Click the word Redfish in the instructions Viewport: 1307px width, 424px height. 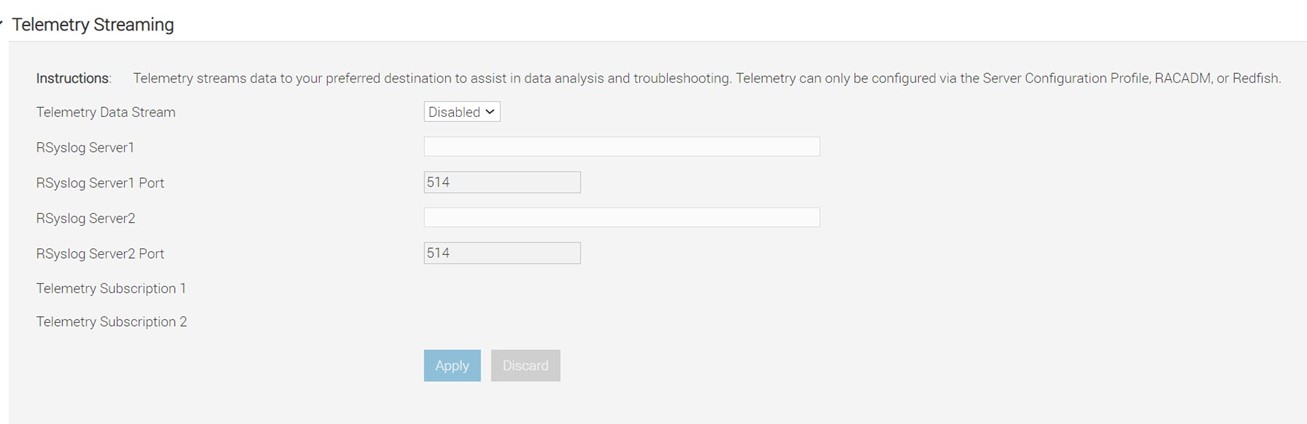1255,78
